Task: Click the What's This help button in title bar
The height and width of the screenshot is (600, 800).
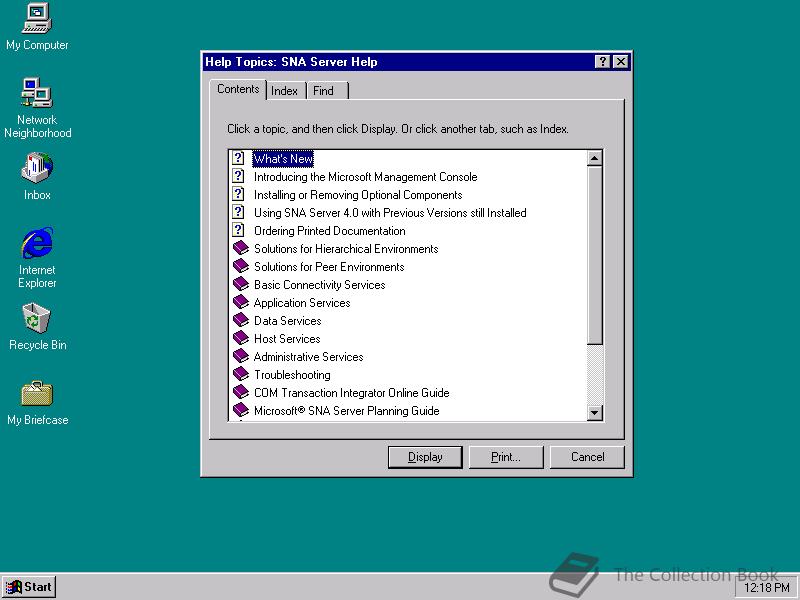Action: click(603, 62)
